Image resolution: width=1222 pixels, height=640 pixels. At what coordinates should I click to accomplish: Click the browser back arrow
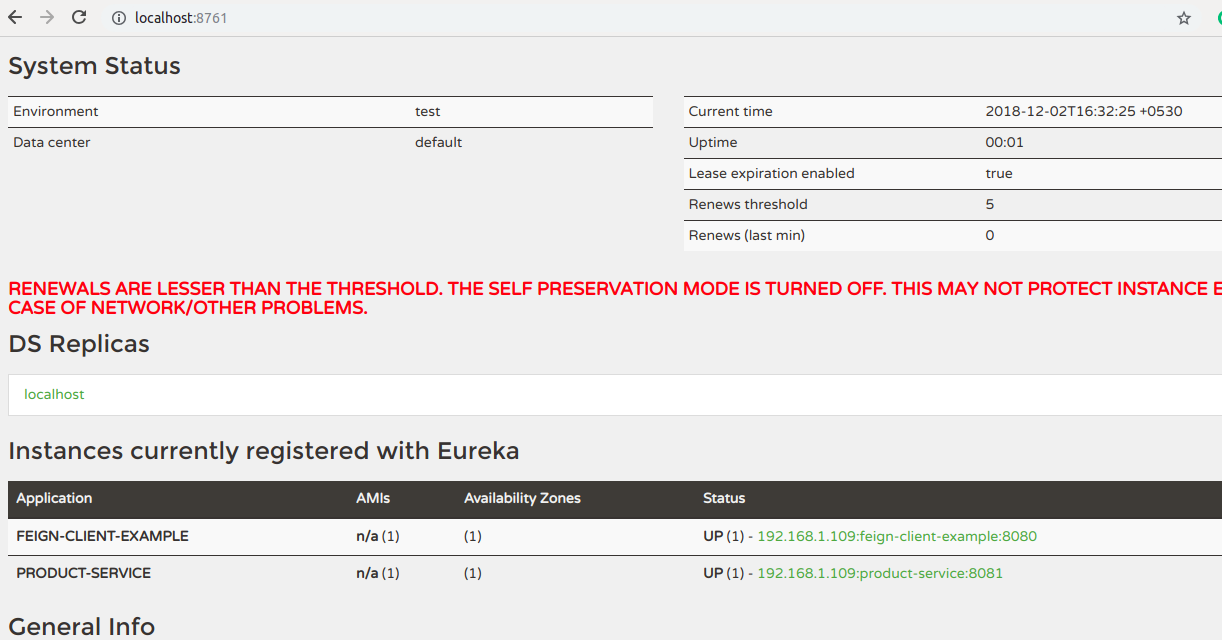tap(15, 18)
